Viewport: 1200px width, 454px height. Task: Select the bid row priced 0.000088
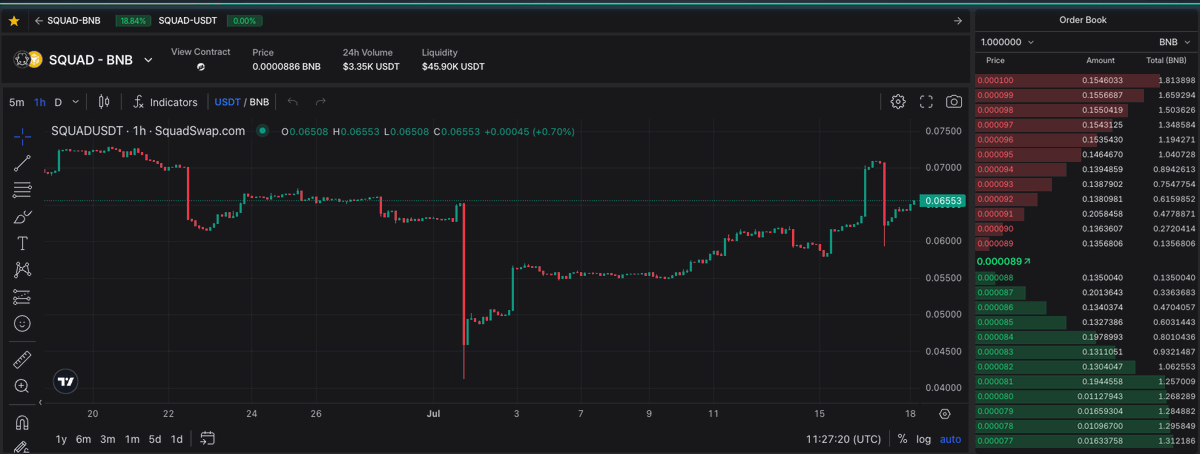pos(1085,277)
